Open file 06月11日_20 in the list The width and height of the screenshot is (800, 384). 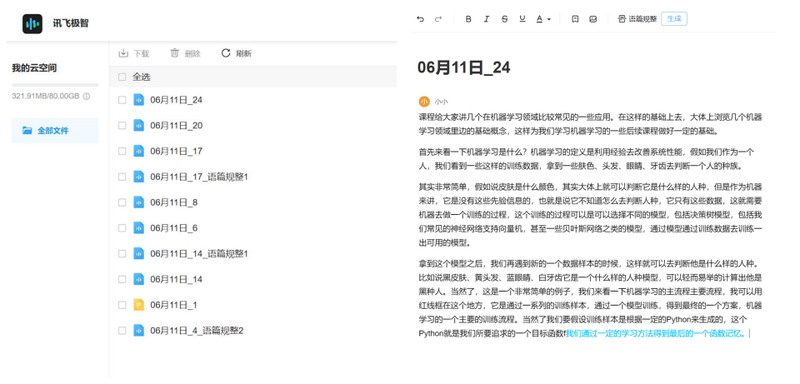point(176,125)
